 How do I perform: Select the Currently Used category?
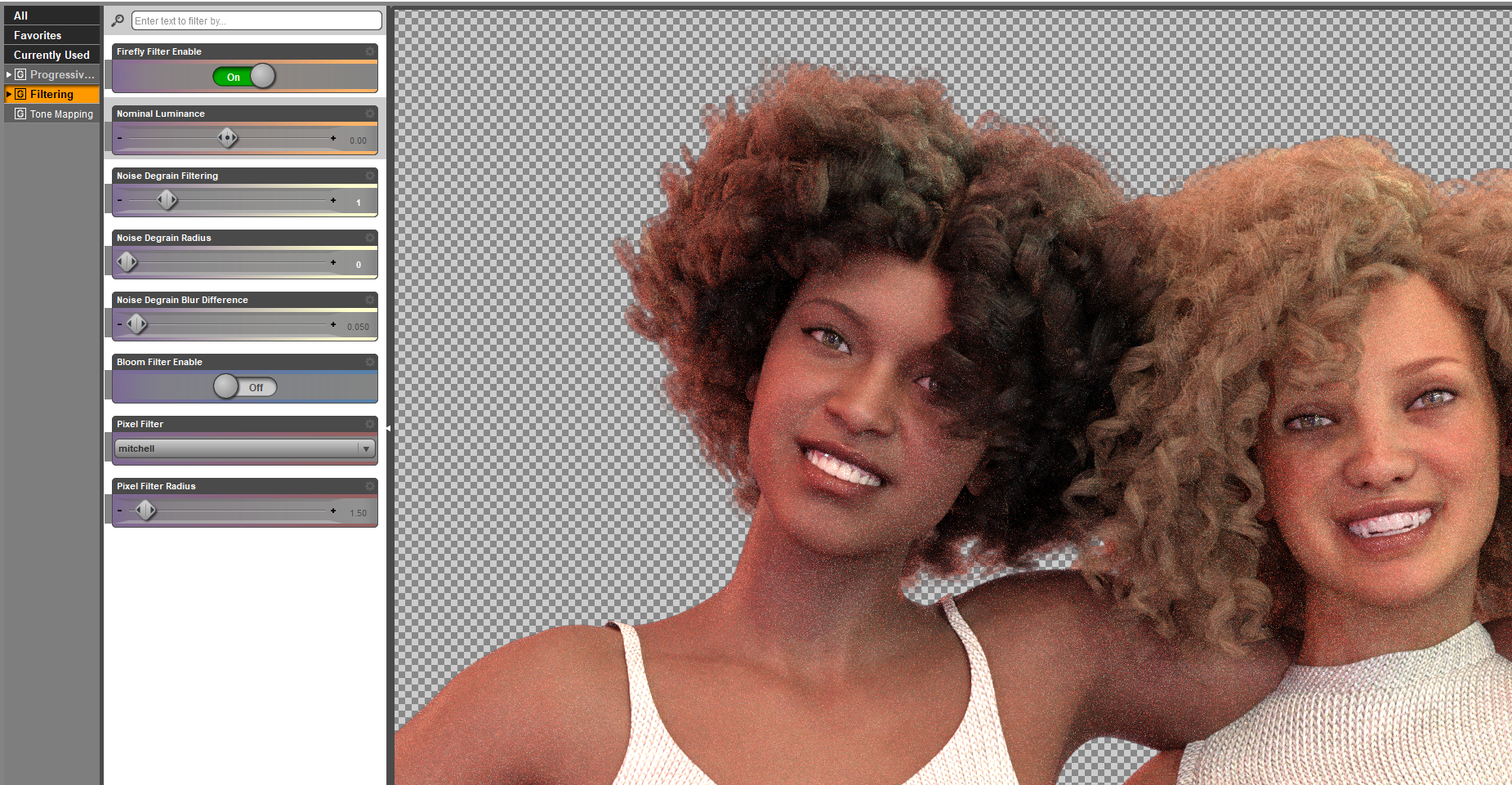point(51,55)
